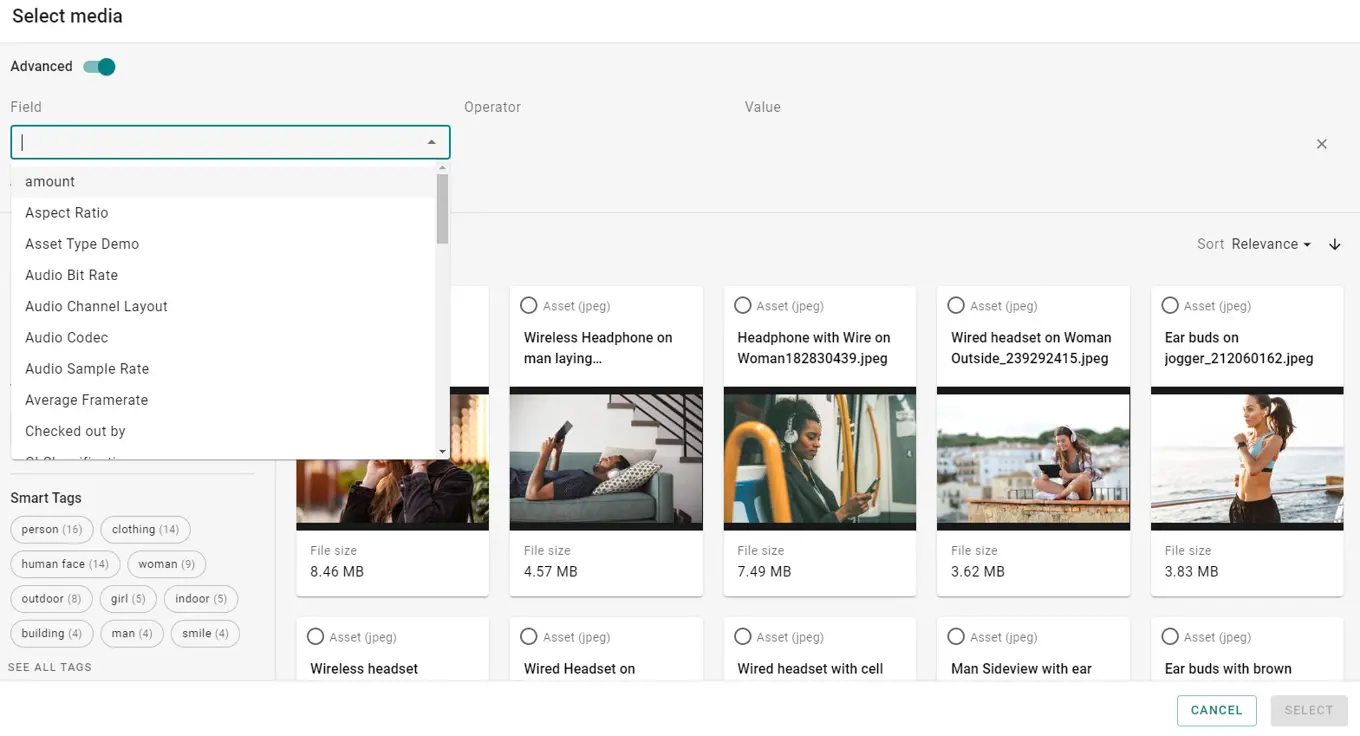This screenshot has width=1360, height=736.
Task: Click the Field dropdown scrollbar
Action: [442, 205]
